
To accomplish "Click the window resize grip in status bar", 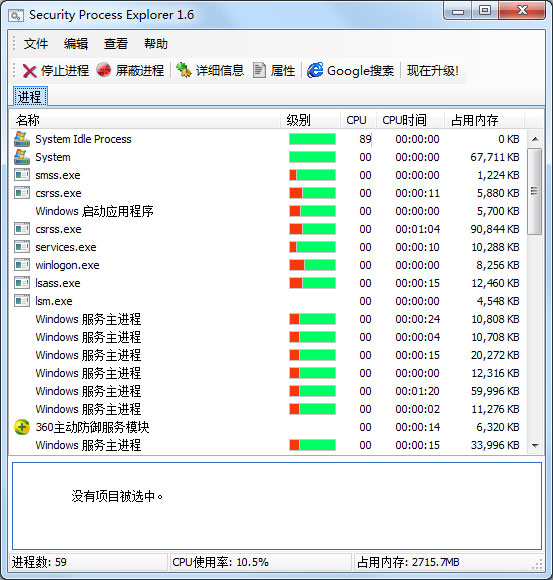I will [x=537, y=564].
